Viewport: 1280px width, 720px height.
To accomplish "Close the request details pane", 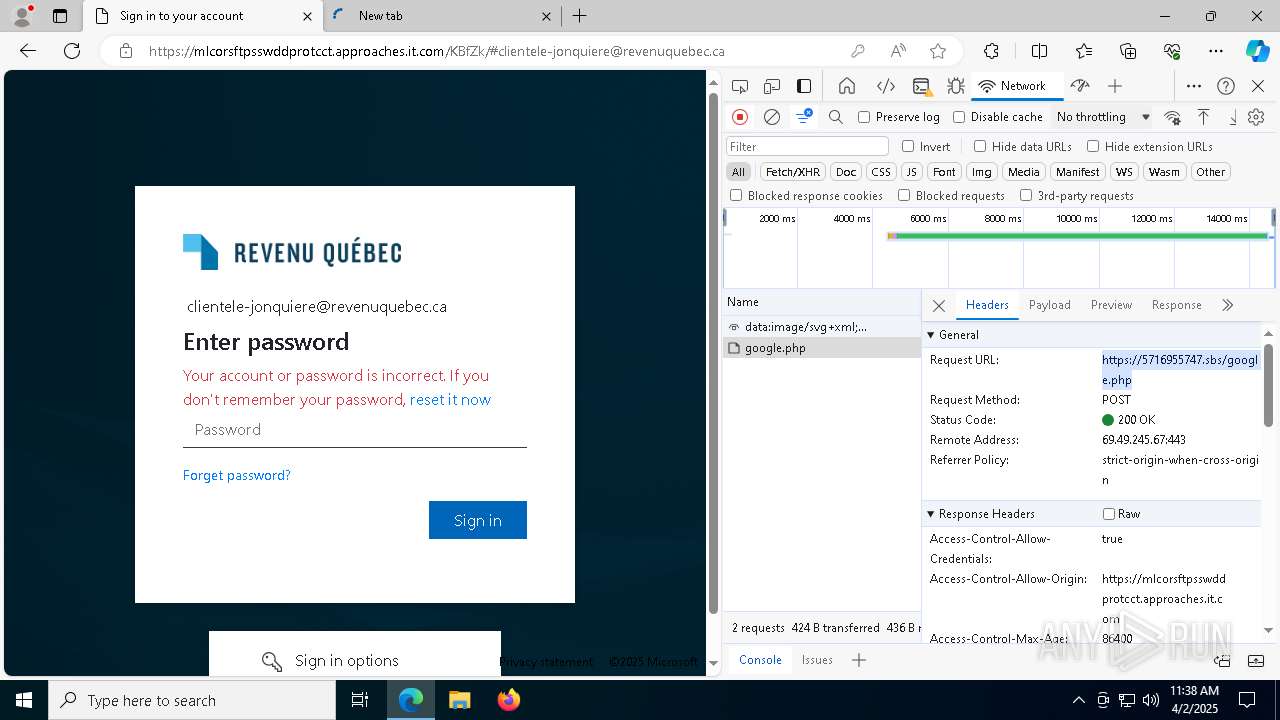I will [x=938, y=305].
